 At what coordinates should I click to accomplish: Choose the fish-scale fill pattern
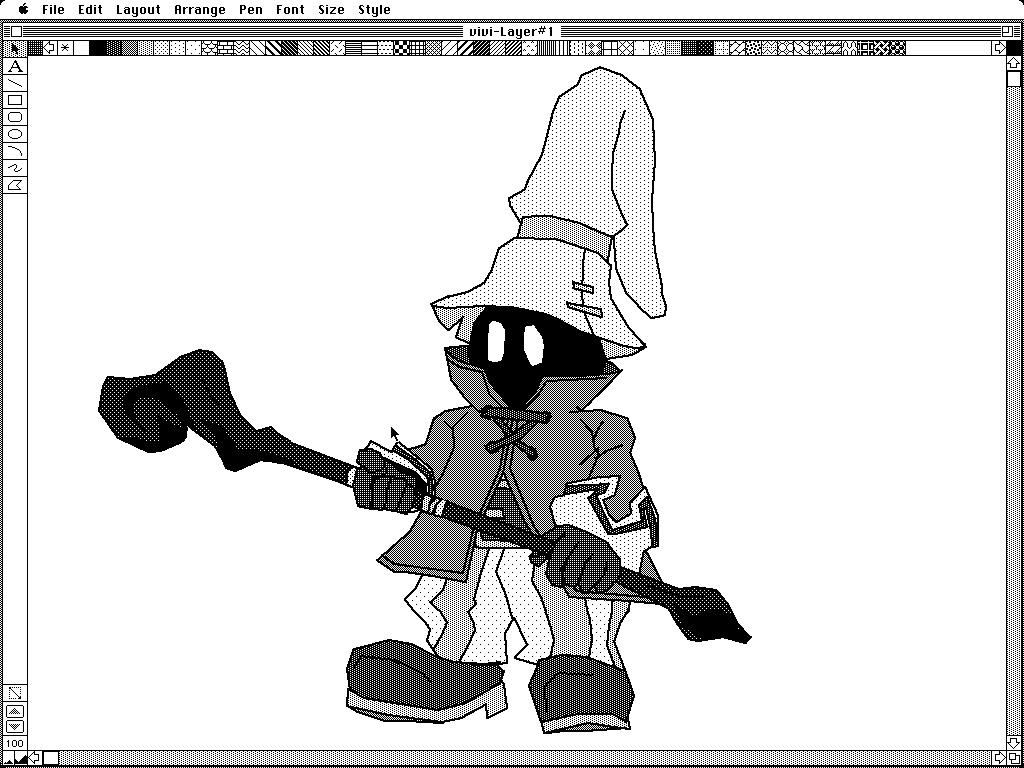pyautogui.click(x=209, y=48)
